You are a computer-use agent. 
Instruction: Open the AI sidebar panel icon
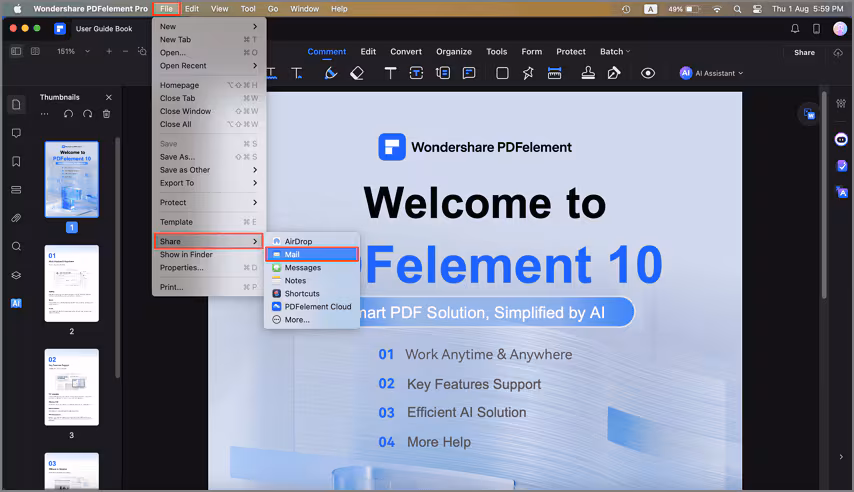(16, 303)
